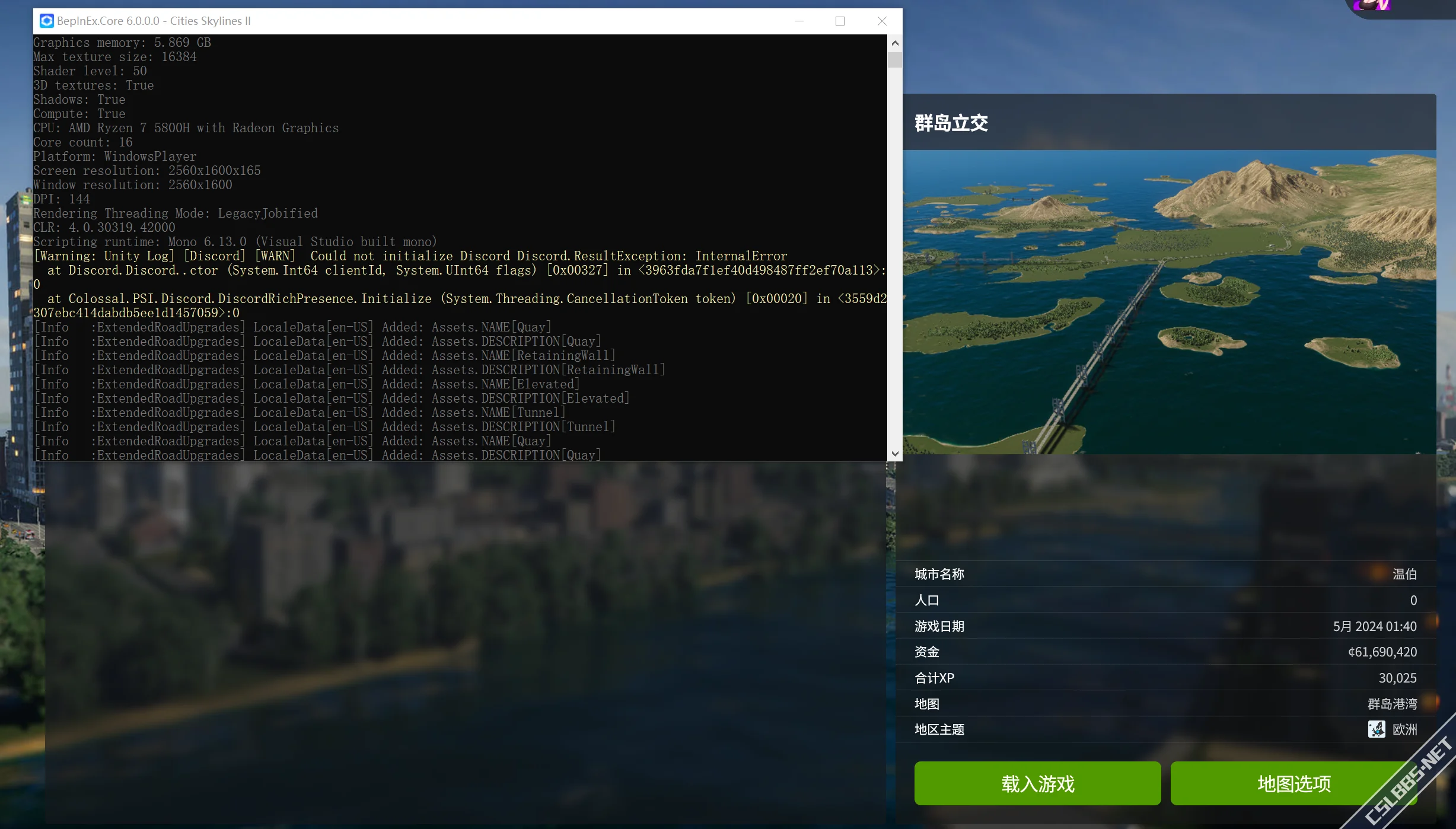Image resolution: width=1456 pixels, height=829 pixels.
Task: Click the Screen resolution: 2560x1600x165 line
Action: coord(147,171)
